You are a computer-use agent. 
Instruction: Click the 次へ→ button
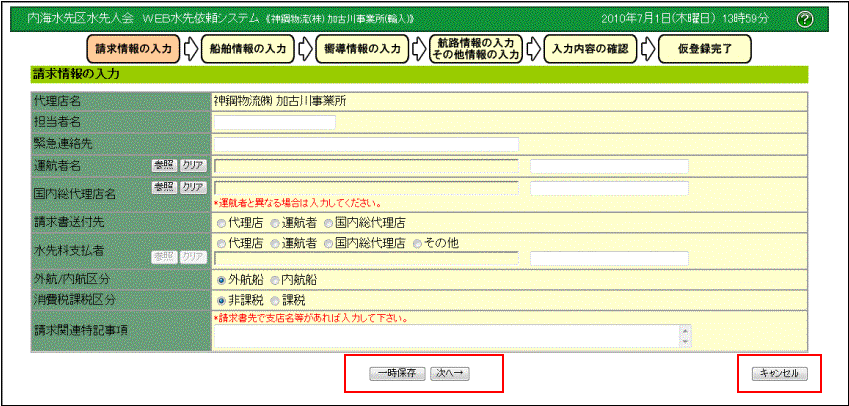pos(450,373)
